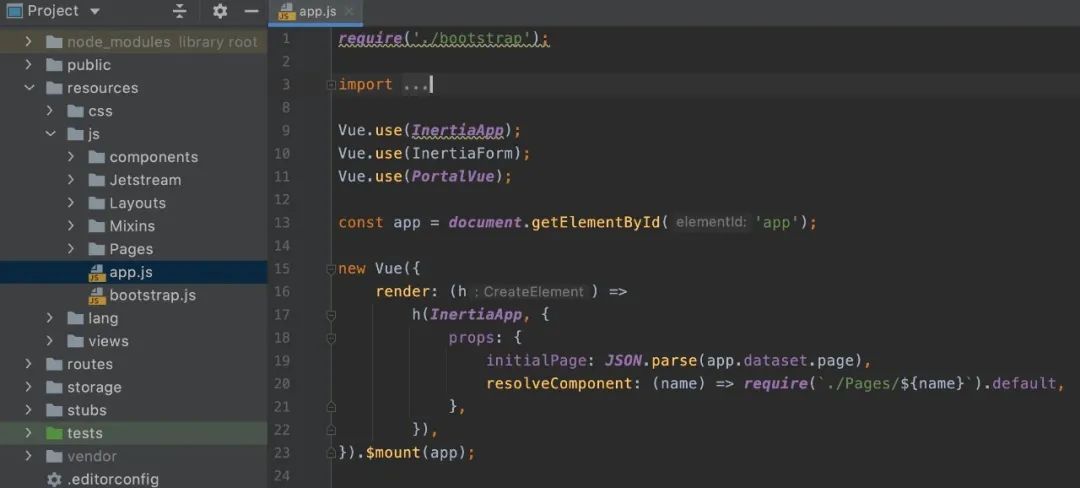Open the Project view dropdown

coord(95,11)
